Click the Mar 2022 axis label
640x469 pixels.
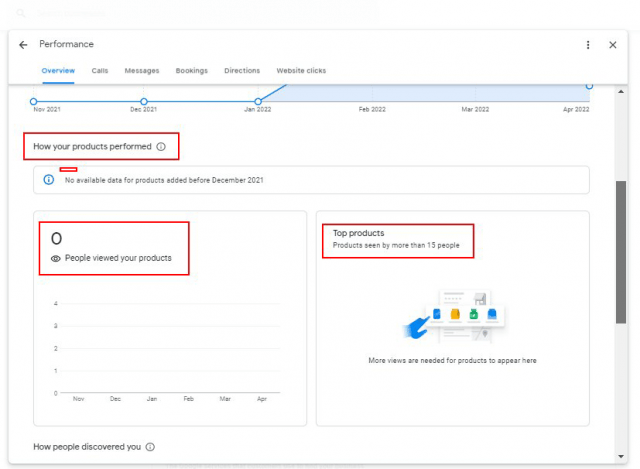point(475,109)
